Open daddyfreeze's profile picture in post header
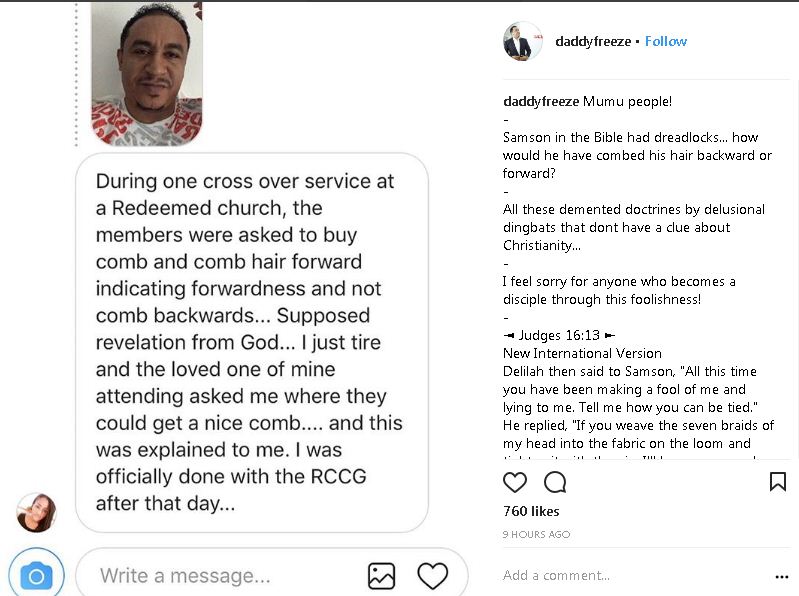 click(523, 42)
